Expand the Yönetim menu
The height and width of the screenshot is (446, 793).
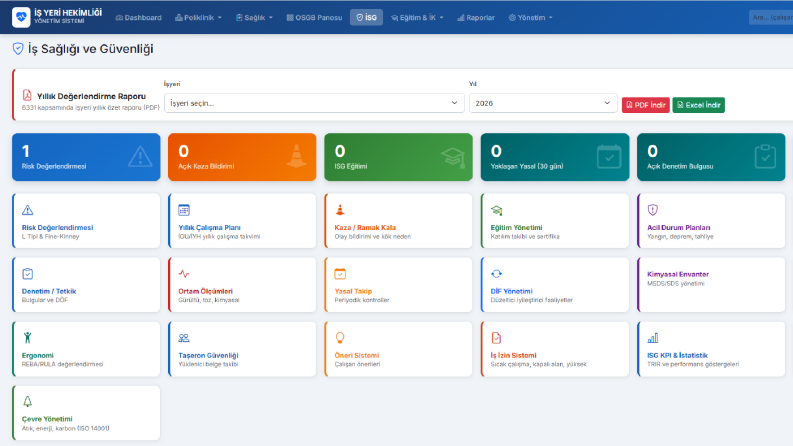(530, 17)
